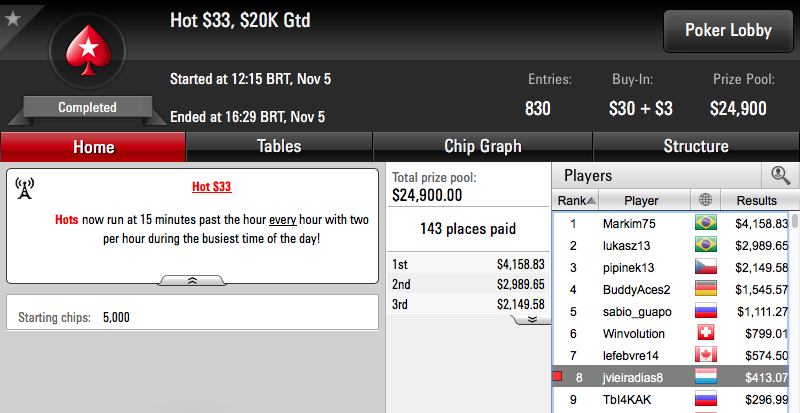Screen dimensions: 800x413
Task: Open the player search magnifier icon
Action: click(x=780, y=175)
